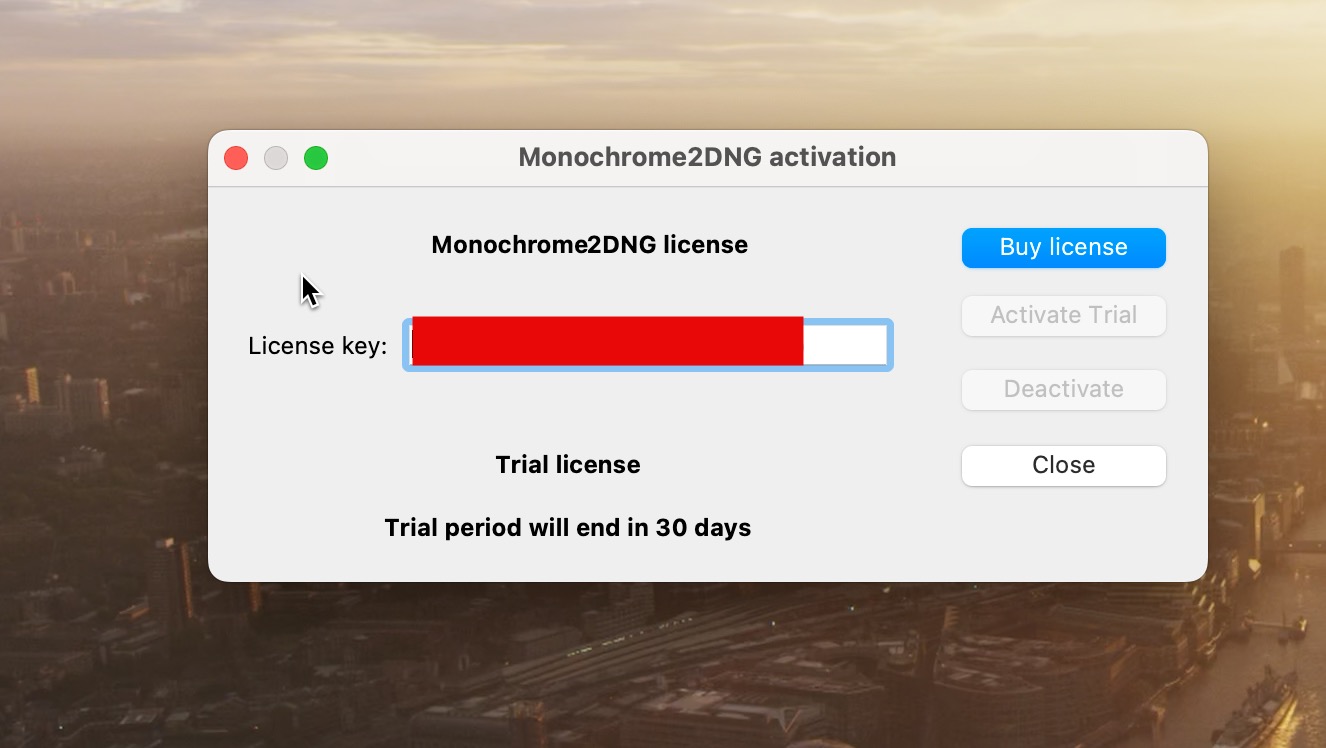Select the Monochrome2DNG license heading text
The image size is (1326, 748).
pyautogui.click(x=589, y=245)
